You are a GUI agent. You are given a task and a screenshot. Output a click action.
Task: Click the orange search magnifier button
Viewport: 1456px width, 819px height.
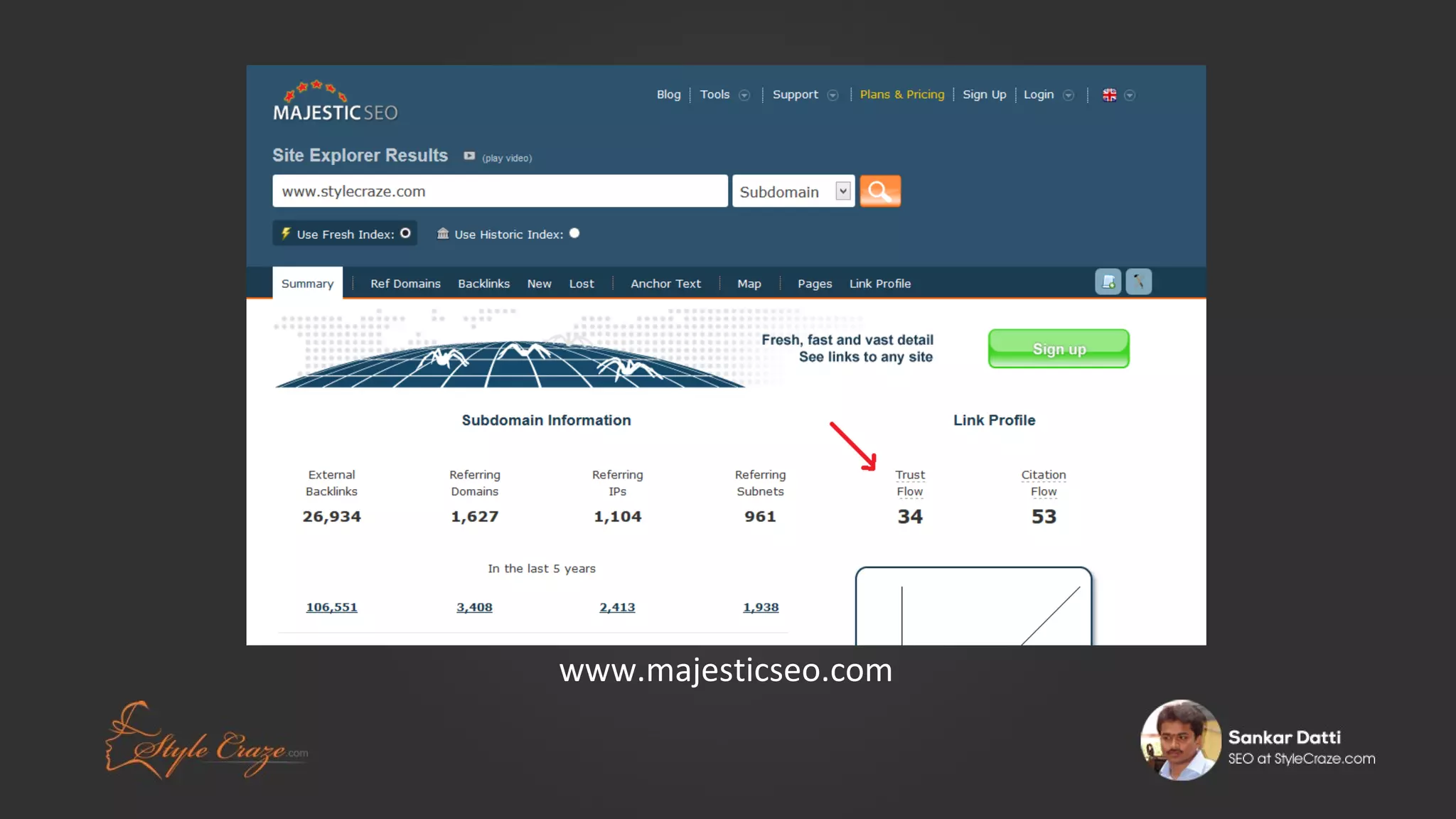pos(880,191)
